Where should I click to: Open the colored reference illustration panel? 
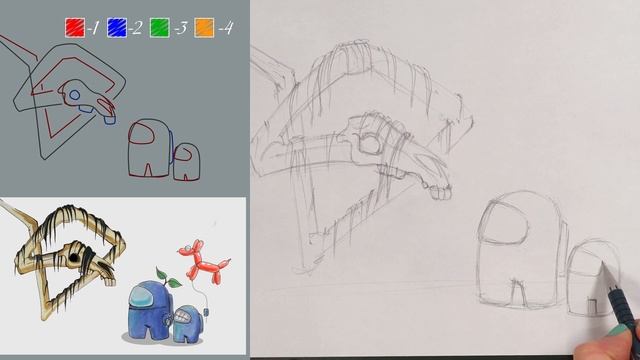(x=123, y=276)
